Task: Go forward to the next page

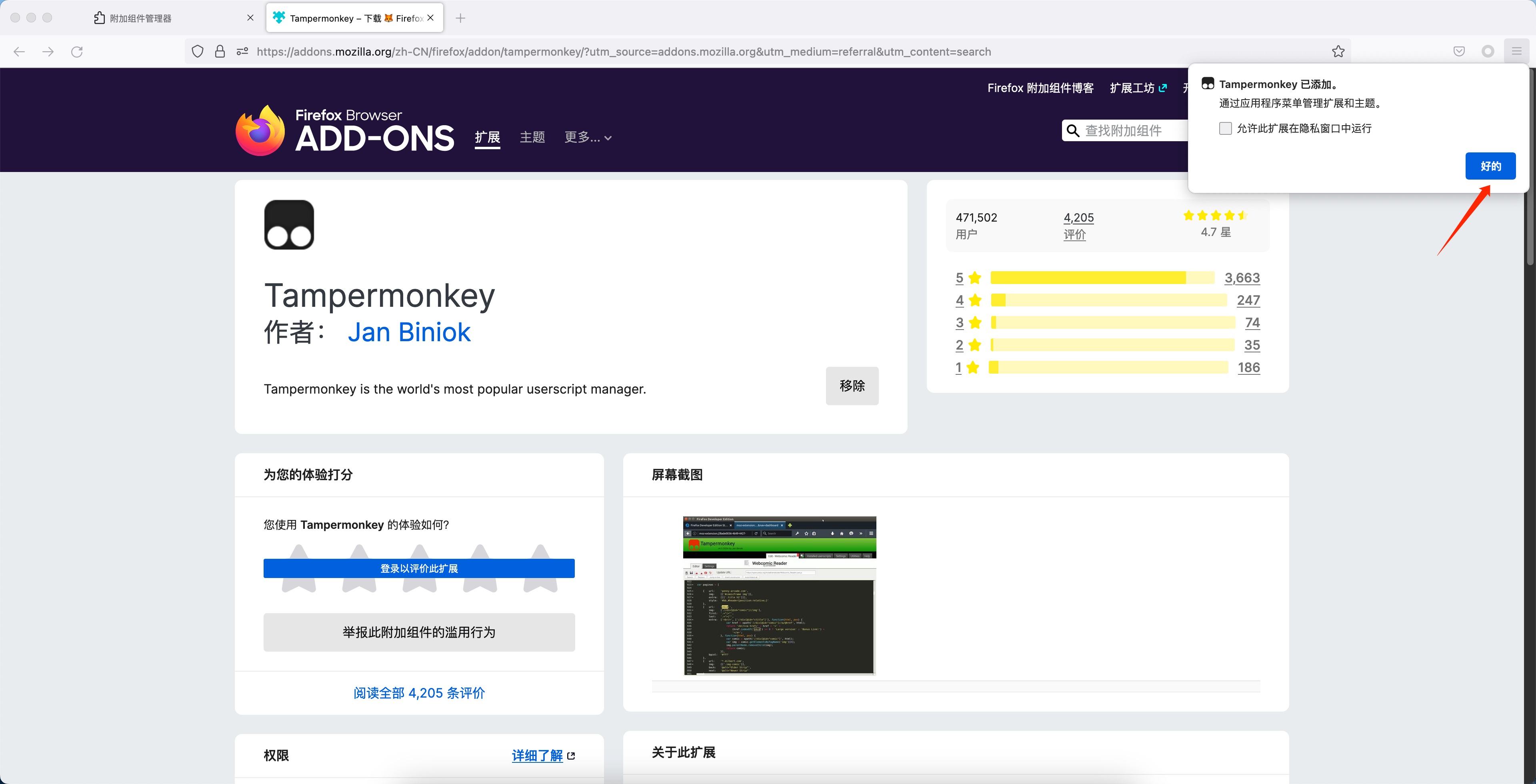Action: [x=48, y=52]
